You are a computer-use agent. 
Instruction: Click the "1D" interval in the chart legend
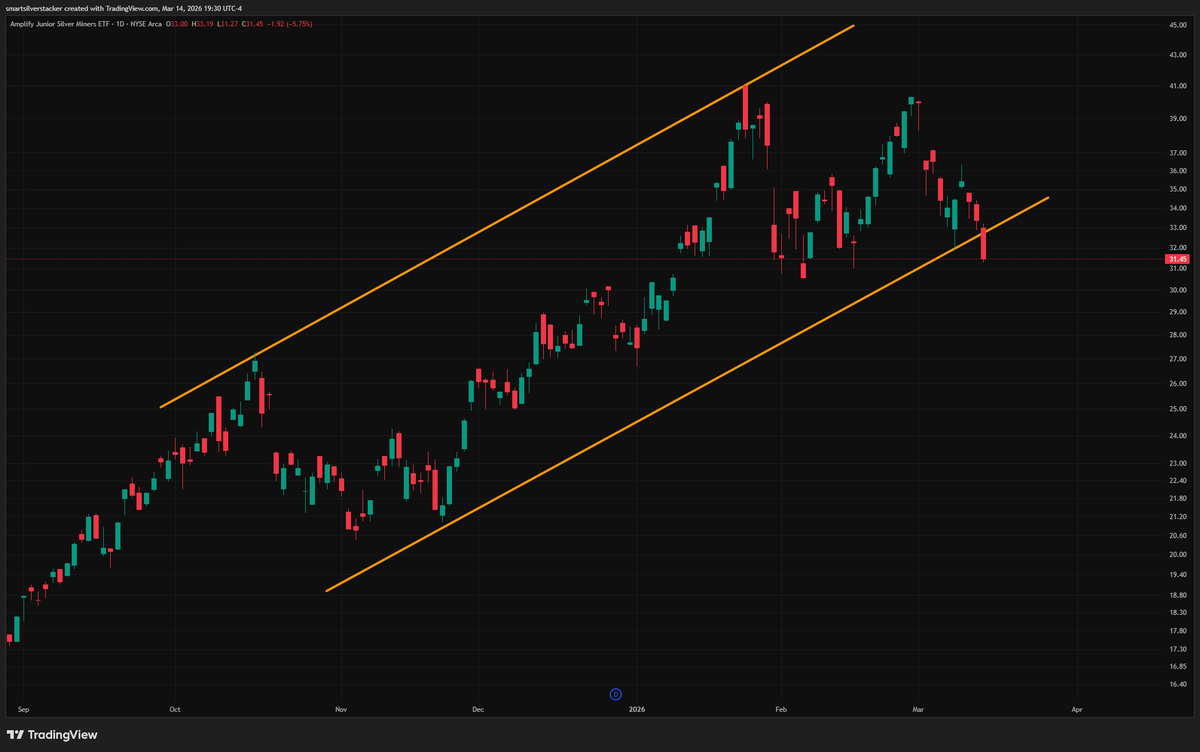coord(118,23)
